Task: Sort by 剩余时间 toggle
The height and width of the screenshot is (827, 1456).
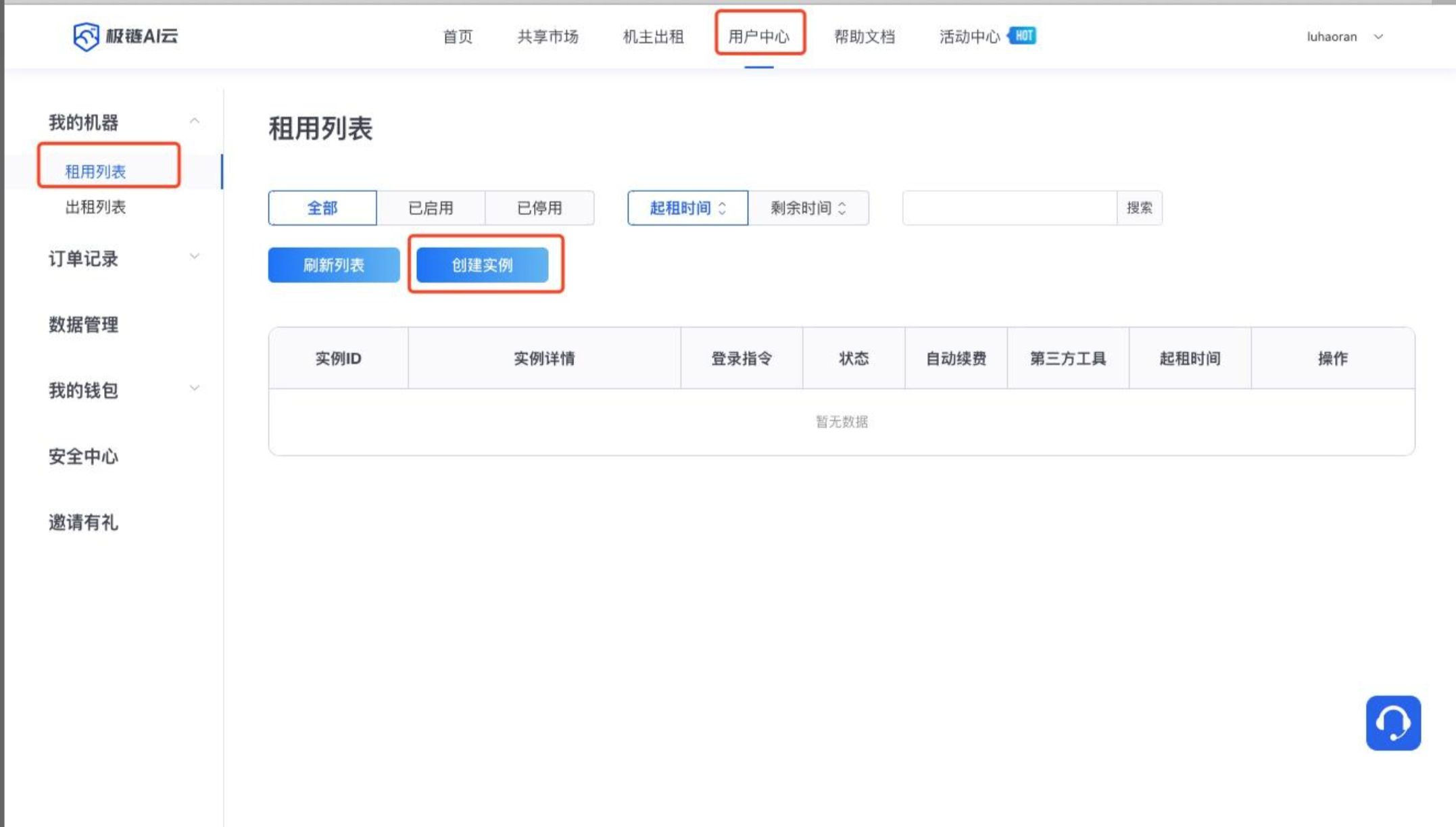Action: click(808, 208)
